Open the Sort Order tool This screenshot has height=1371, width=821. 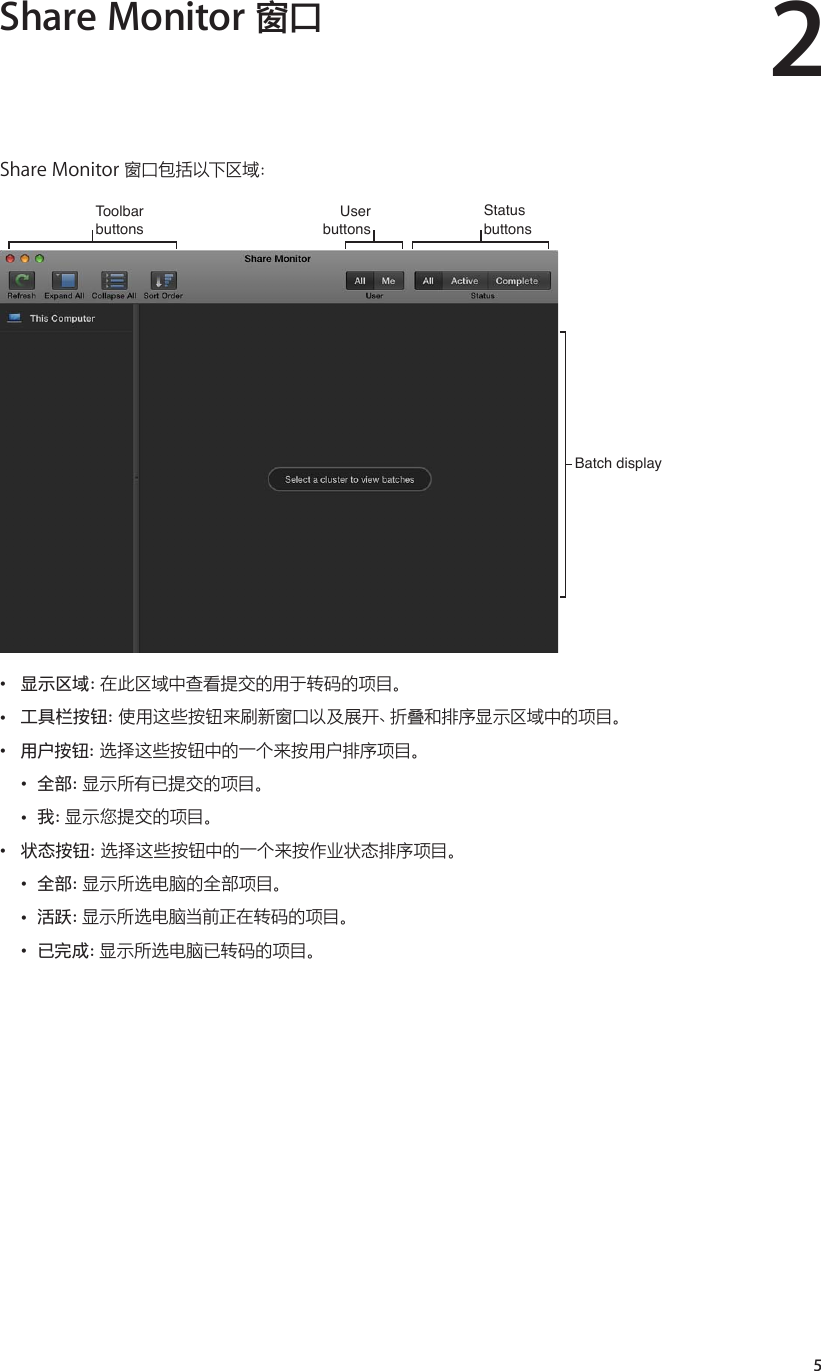coord(162,280)
